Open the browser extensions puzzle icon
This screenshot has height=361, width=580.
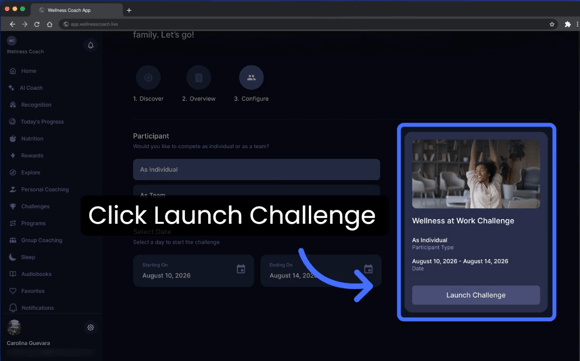click(567, 24)
